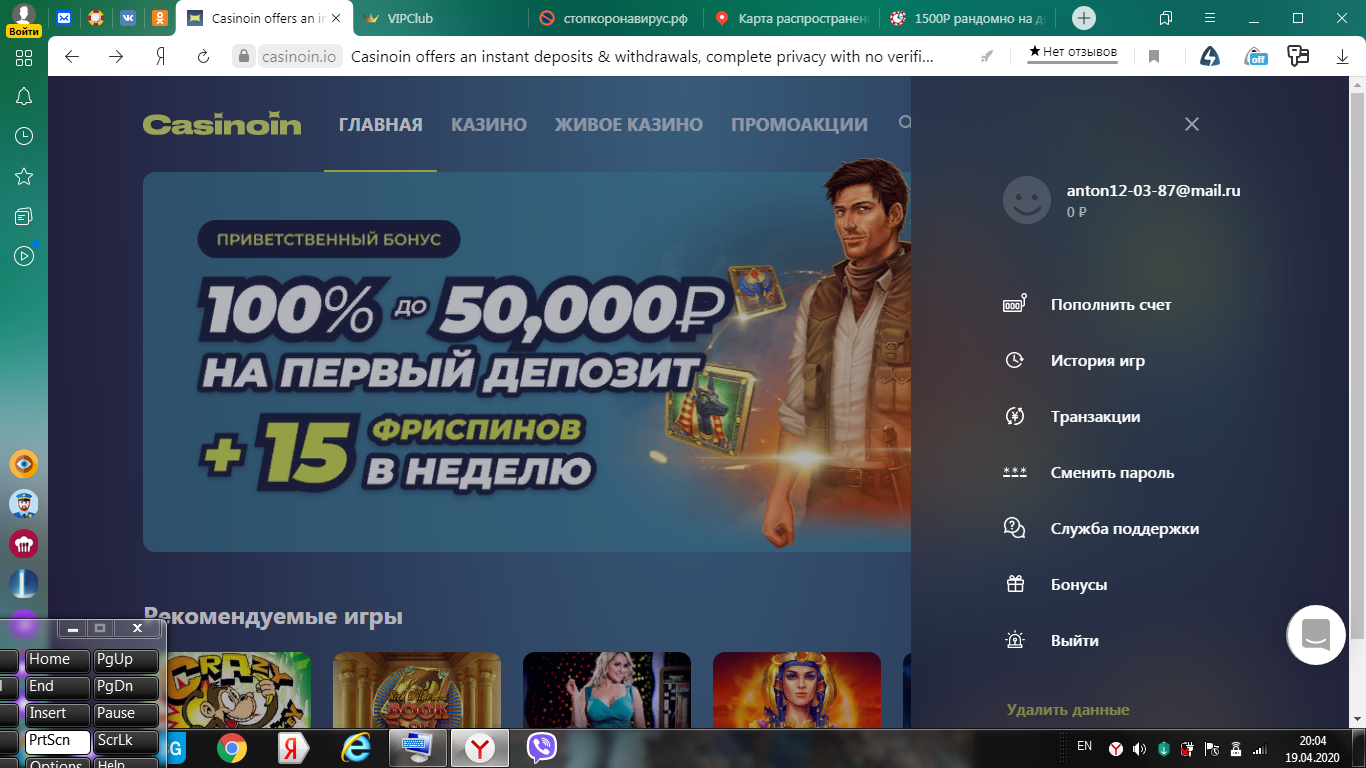Screen dimensions: 1366x768
Task: Go forward in browser history
Action: click(x=116, y=57)
